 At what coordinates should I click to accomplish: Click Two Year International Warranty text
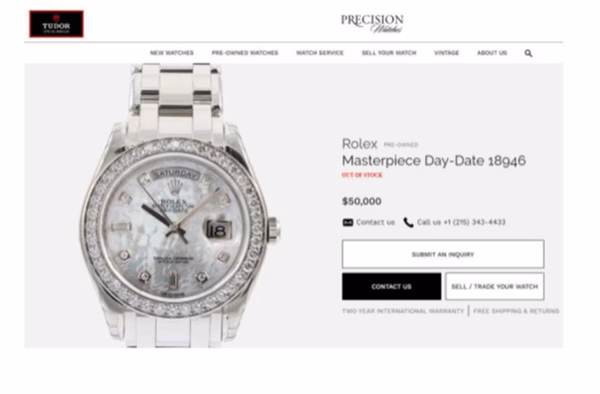point(403,311)
